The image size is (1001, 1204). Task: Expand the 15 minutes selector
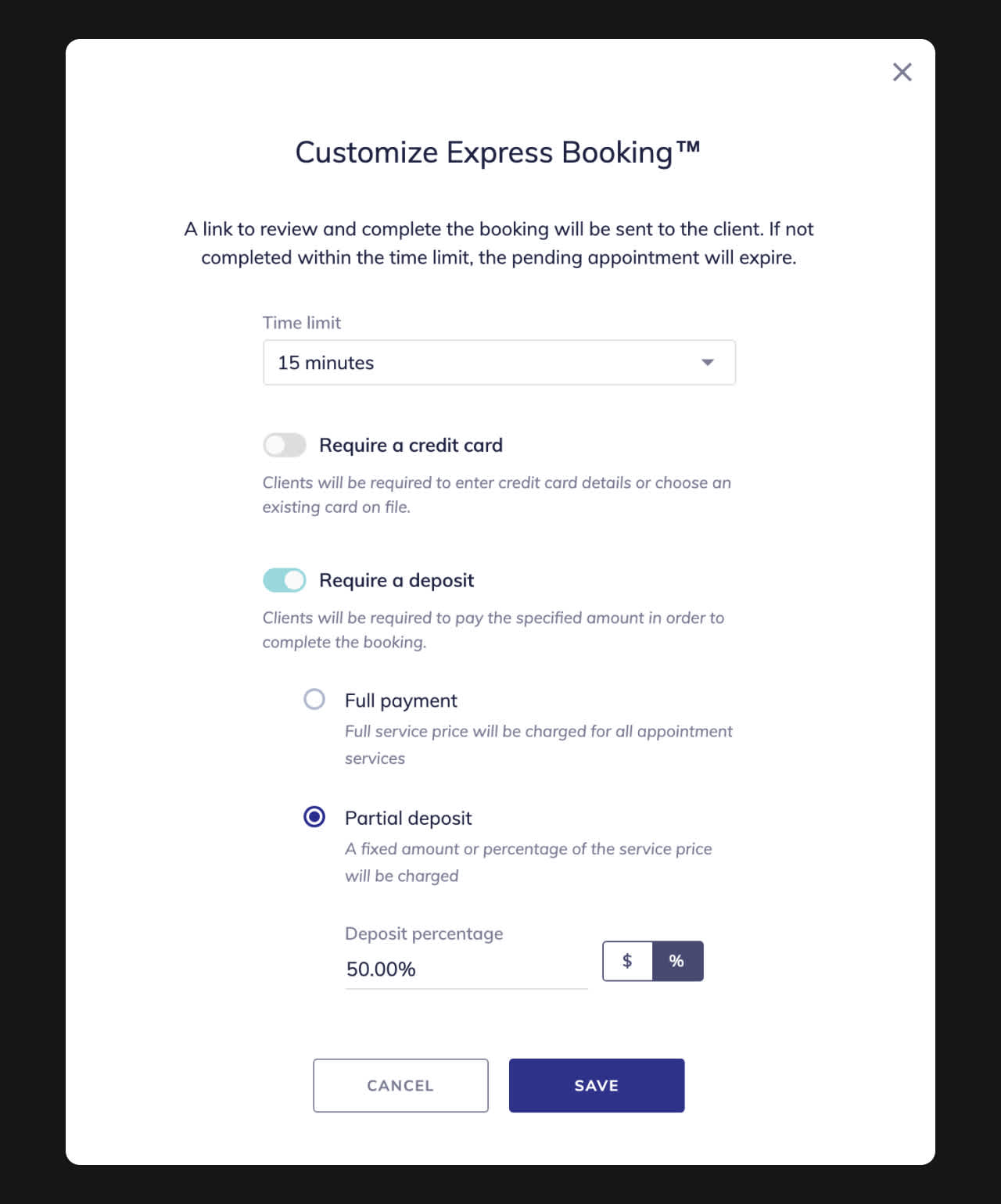click(x=499, y=362)
